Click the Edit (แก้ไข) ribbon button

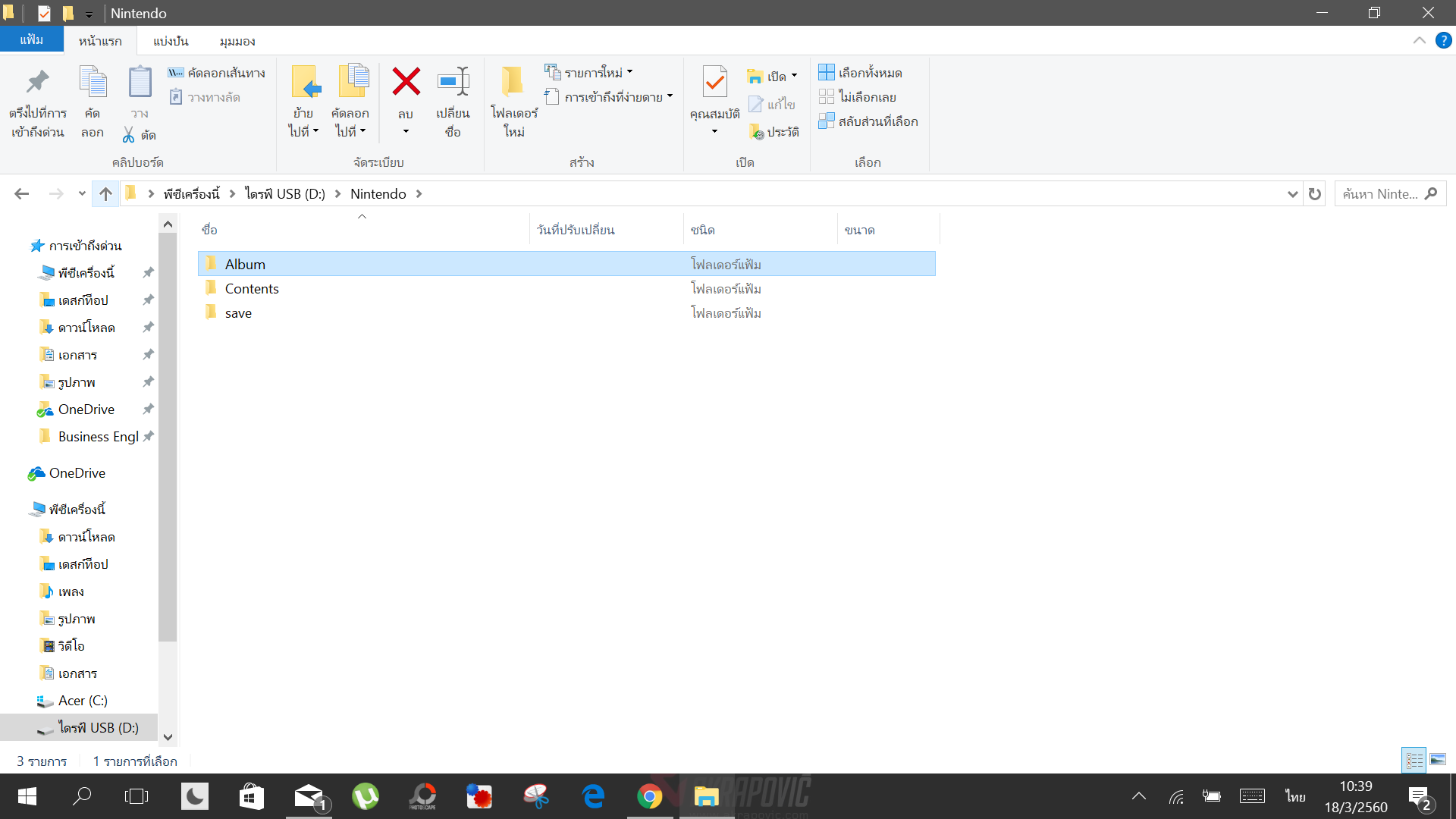click(772, 104)
